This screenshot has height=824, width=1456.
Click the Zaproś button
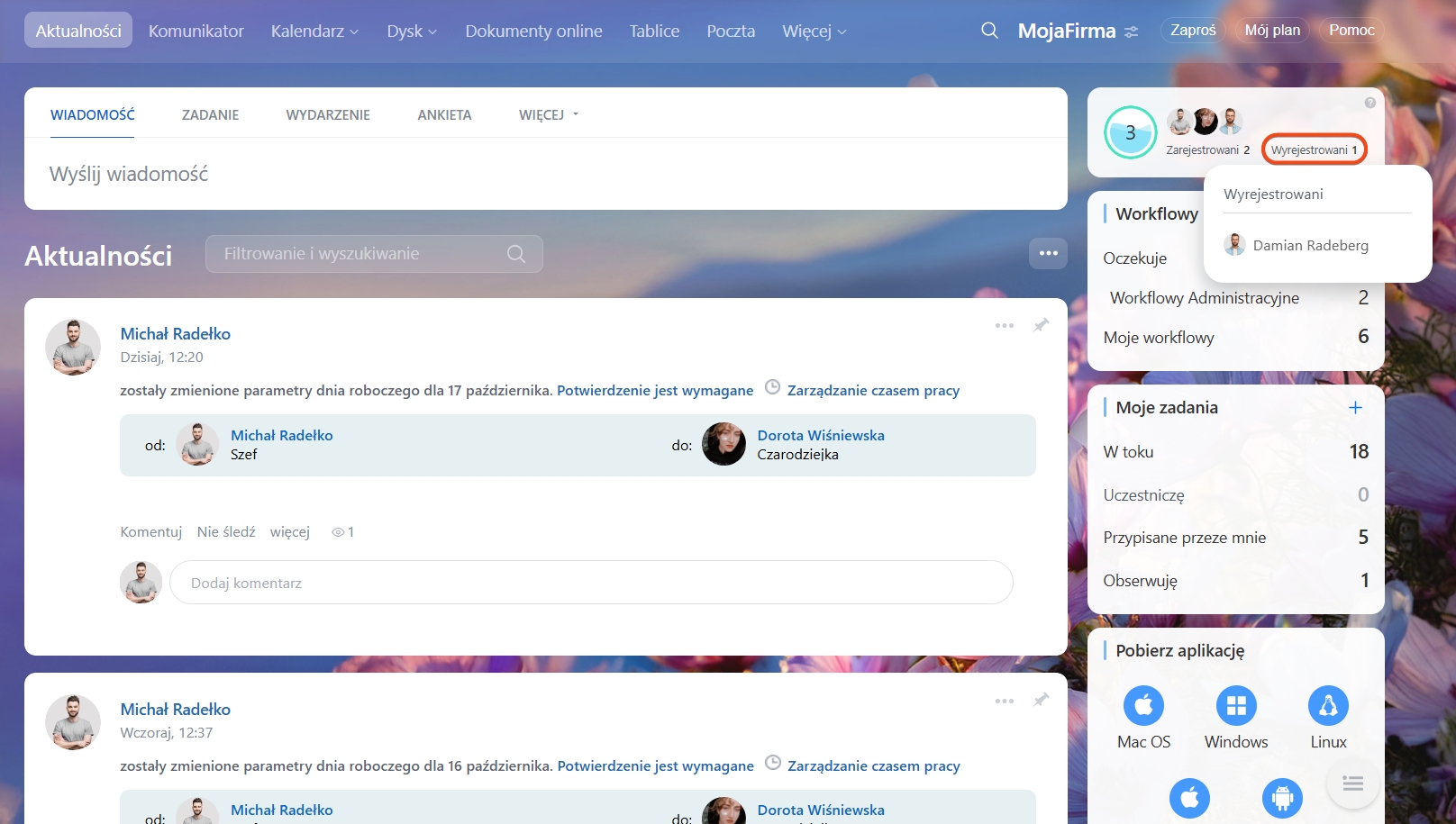click(x=1193, y=31)
